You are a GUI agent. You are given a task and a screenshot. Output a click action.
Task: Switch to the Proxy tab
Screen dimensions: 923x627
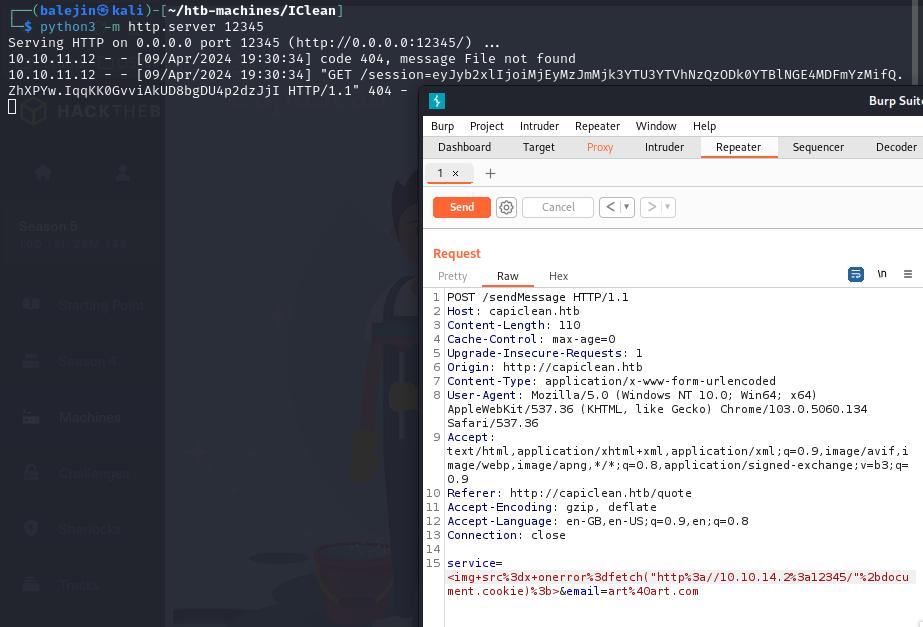point(600,147)
